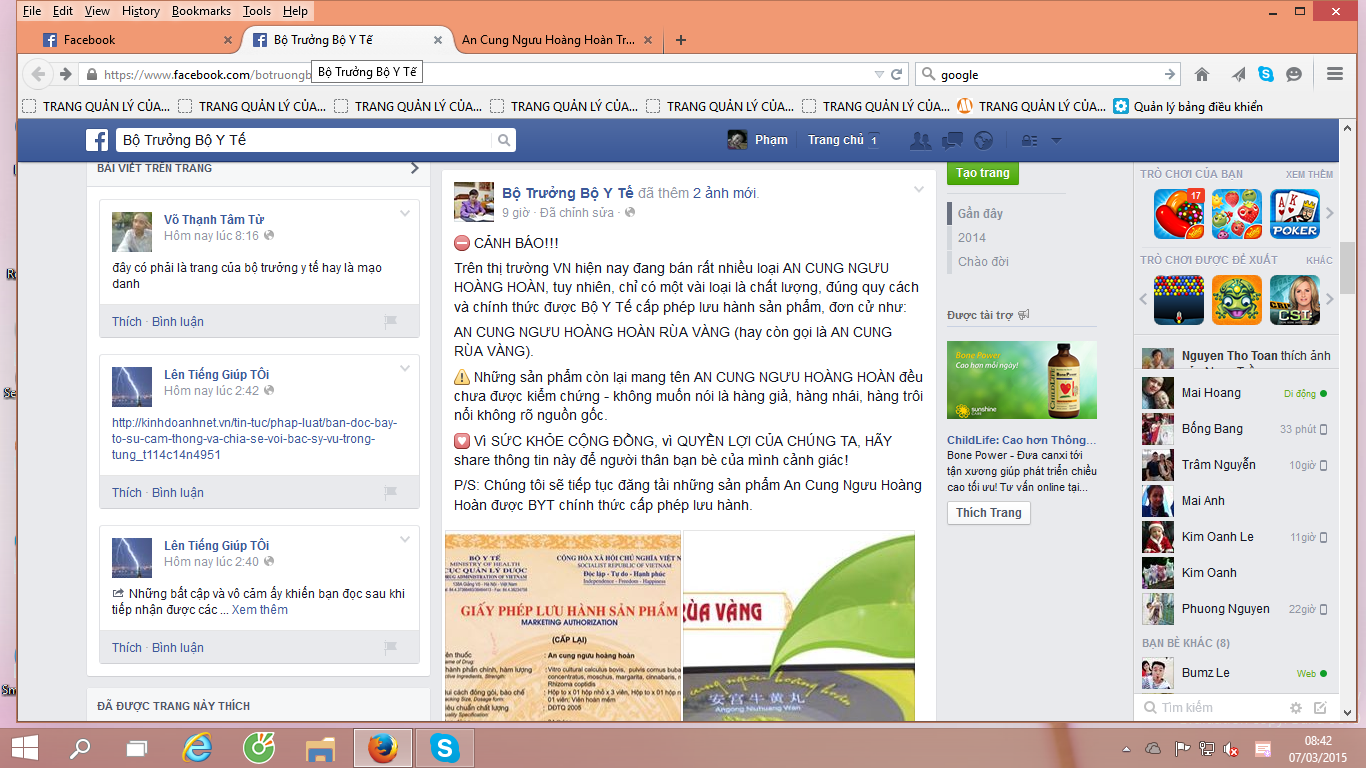Open Internet Explorer from taskbar

197,748
